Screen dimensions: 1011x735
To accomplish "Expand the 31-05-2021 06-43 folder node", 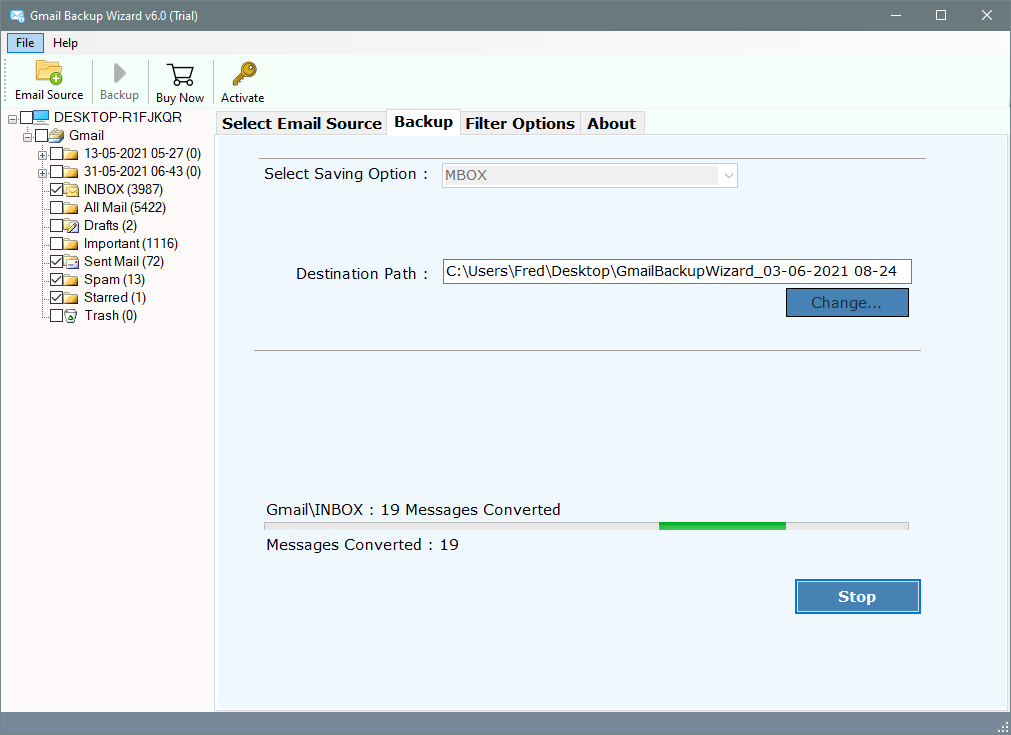I will 42,173.
